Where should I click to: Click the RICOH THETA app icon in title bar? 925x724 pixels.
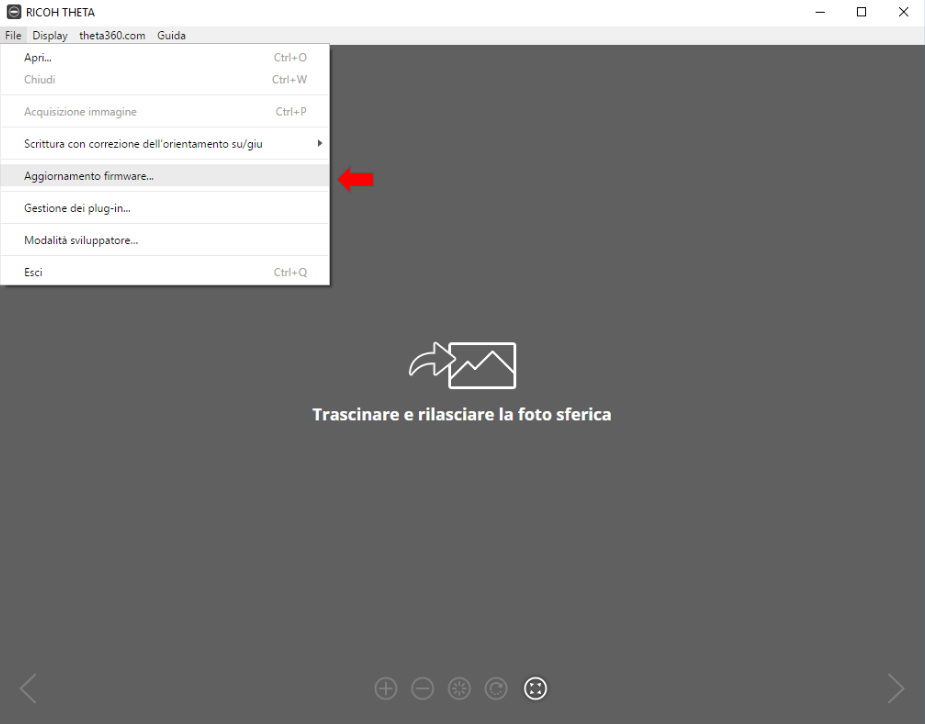[x=14, y=12]
